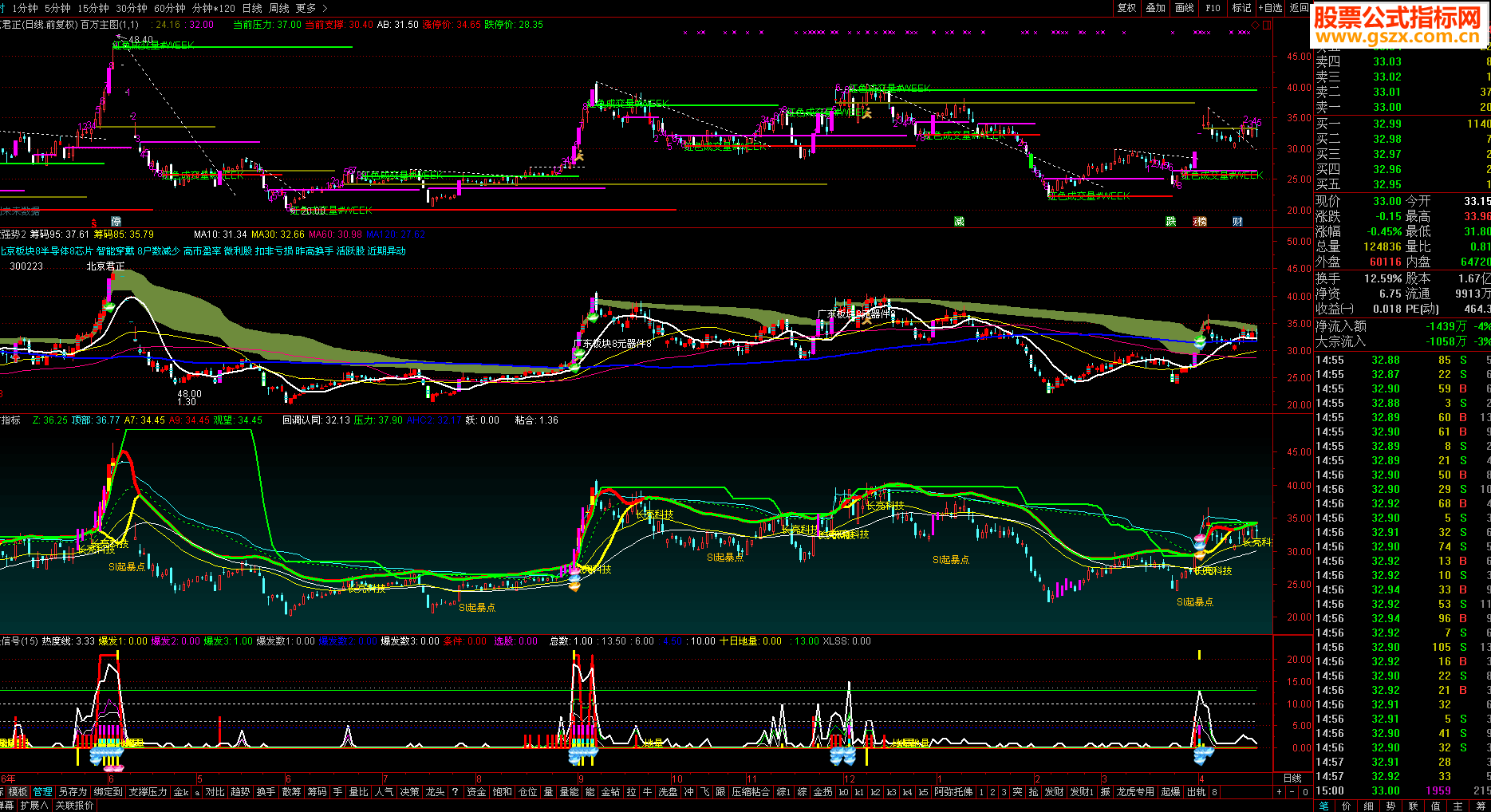Switch to 周线 weekly chart
Viewport: 1491px width, 812px height.
(279, 8)
